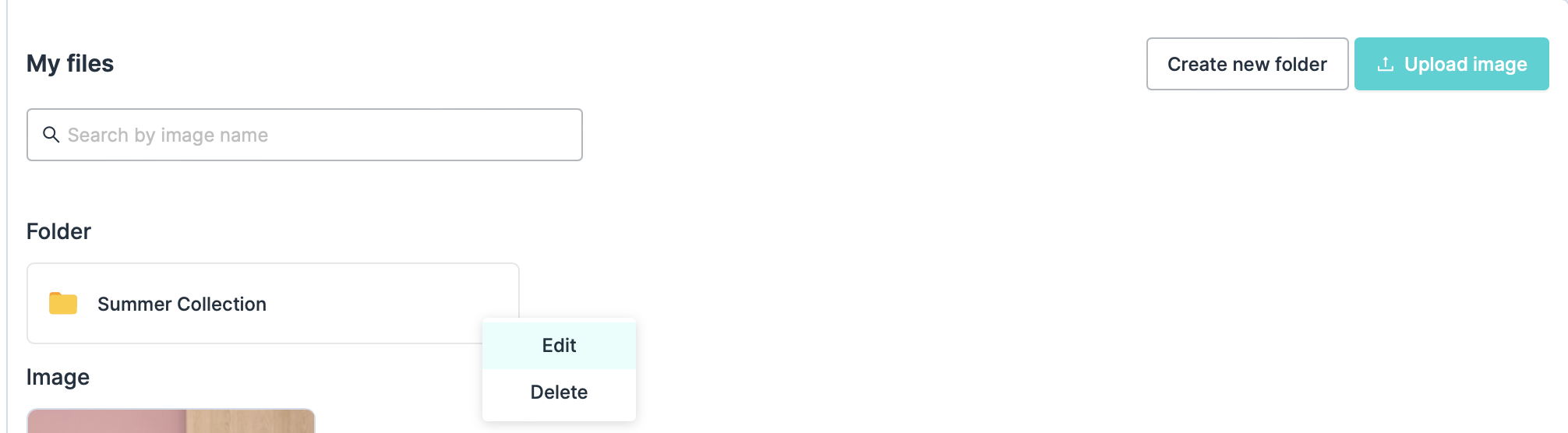Click the wood-textured part of the thumbnail
The image size is (1568, 433).
pos(250,422)
